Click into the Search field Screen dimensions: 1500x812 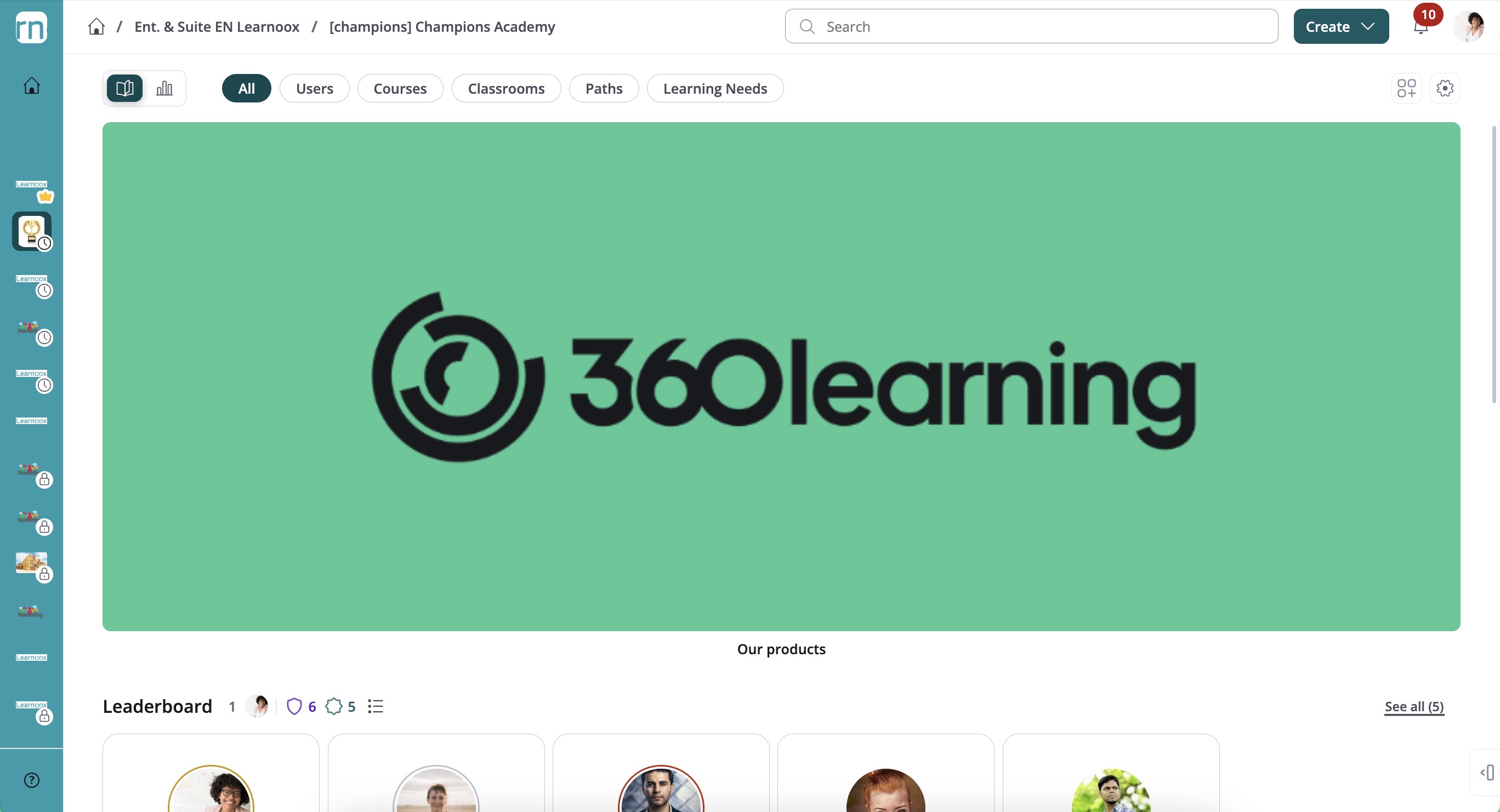click(1031, 26)
